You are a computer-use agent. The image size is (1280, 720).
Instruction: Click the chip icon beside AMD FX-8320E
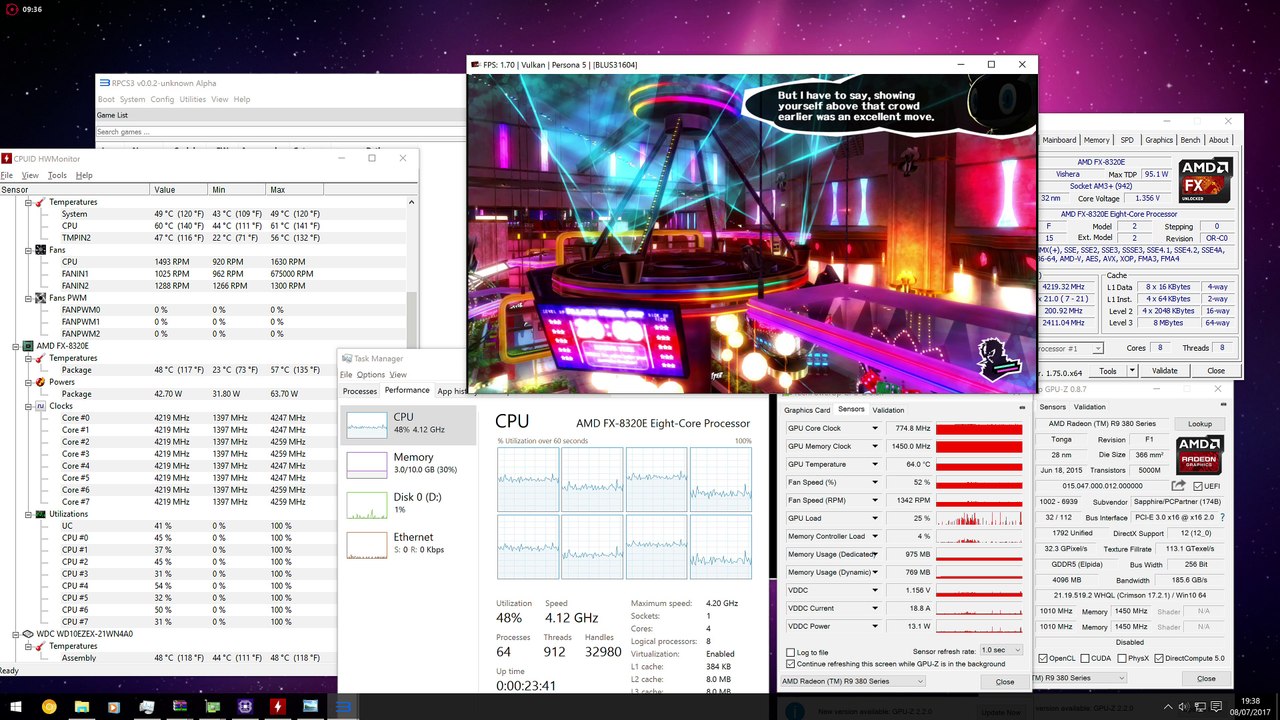point(28,346)
